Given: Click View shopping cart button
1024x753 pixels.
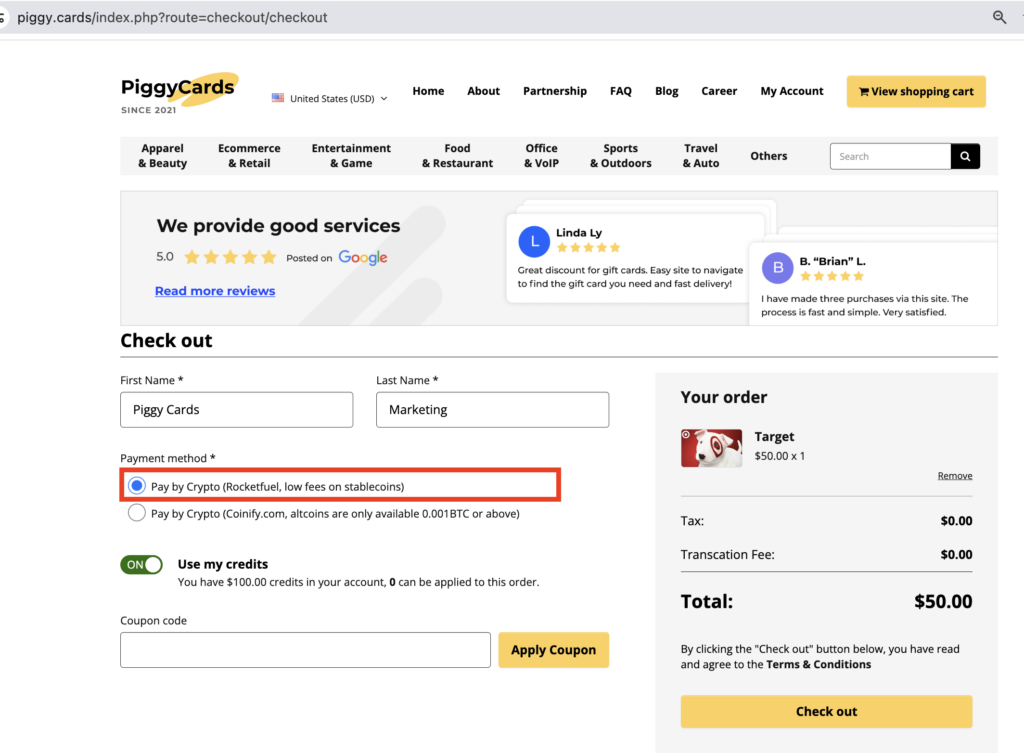Looking at the screenshot, I should (916, 91).
